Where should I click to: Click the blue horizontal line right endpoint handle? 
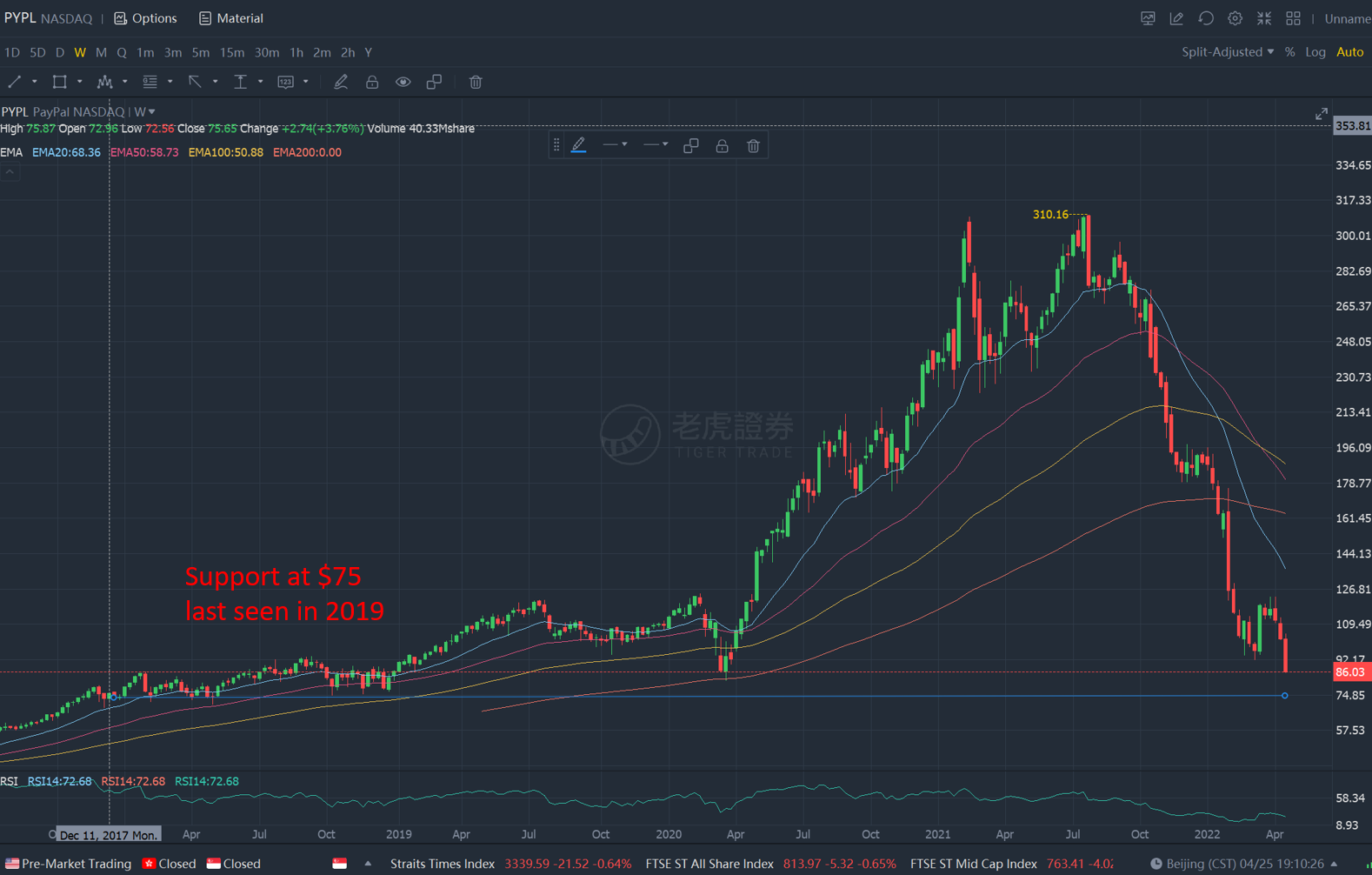(1285, 696)
